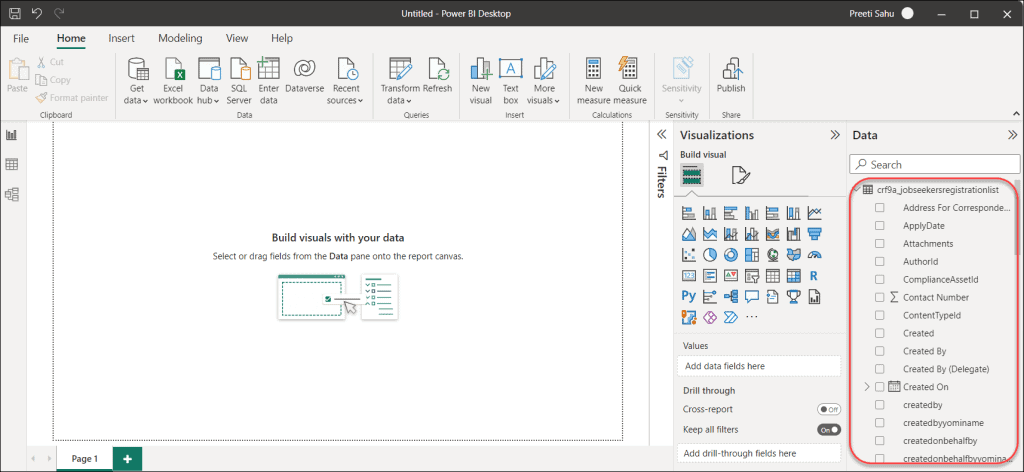Screen dimensions: 1024x472
Task: Click the New visual button
Action: click(481, 81)
